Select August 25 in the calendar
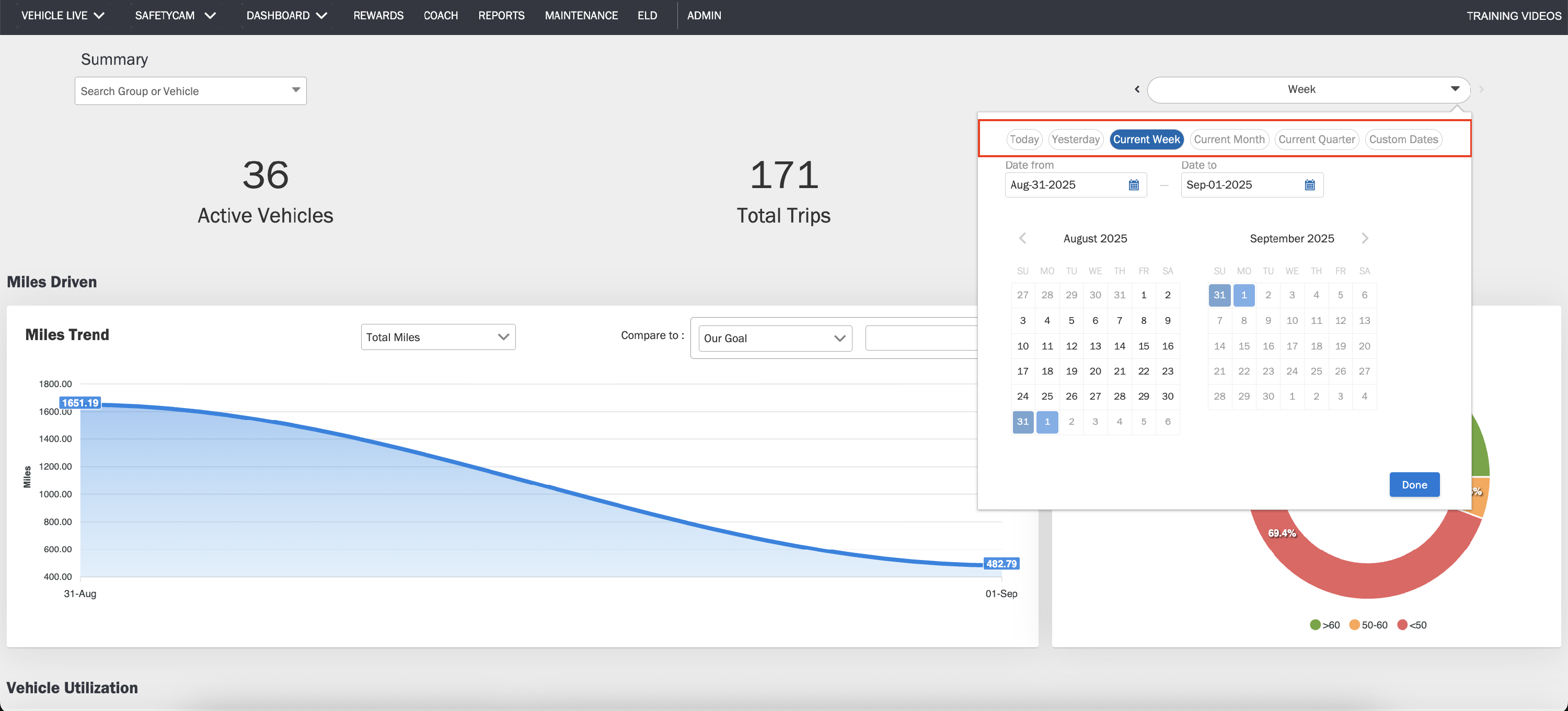The height and width of the screenshot is (711, 1568). [1047, 397]
